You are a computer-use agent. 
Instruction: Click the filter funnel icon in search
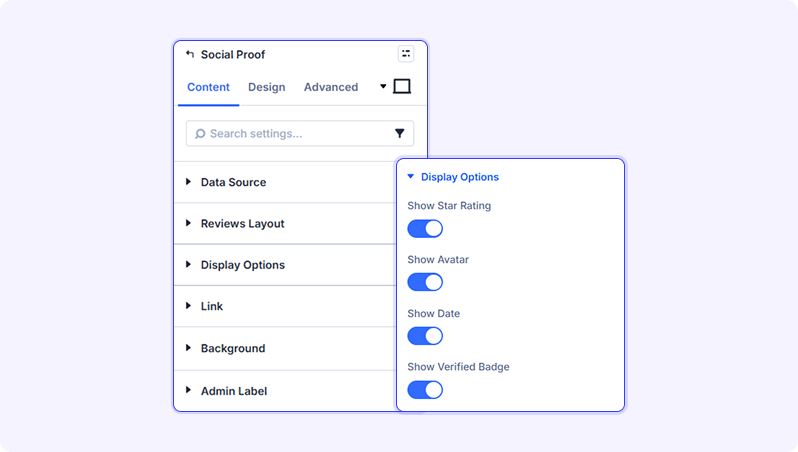400,133
